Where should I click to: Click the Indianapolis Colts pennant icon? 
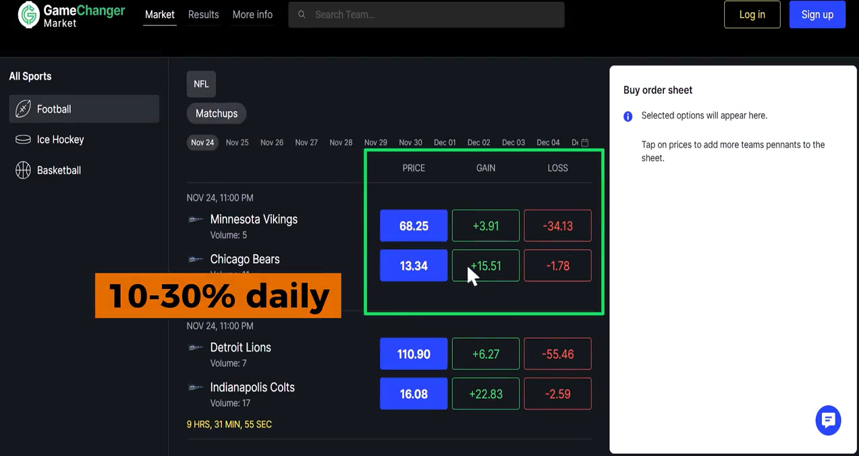click(x=196, y=387)
